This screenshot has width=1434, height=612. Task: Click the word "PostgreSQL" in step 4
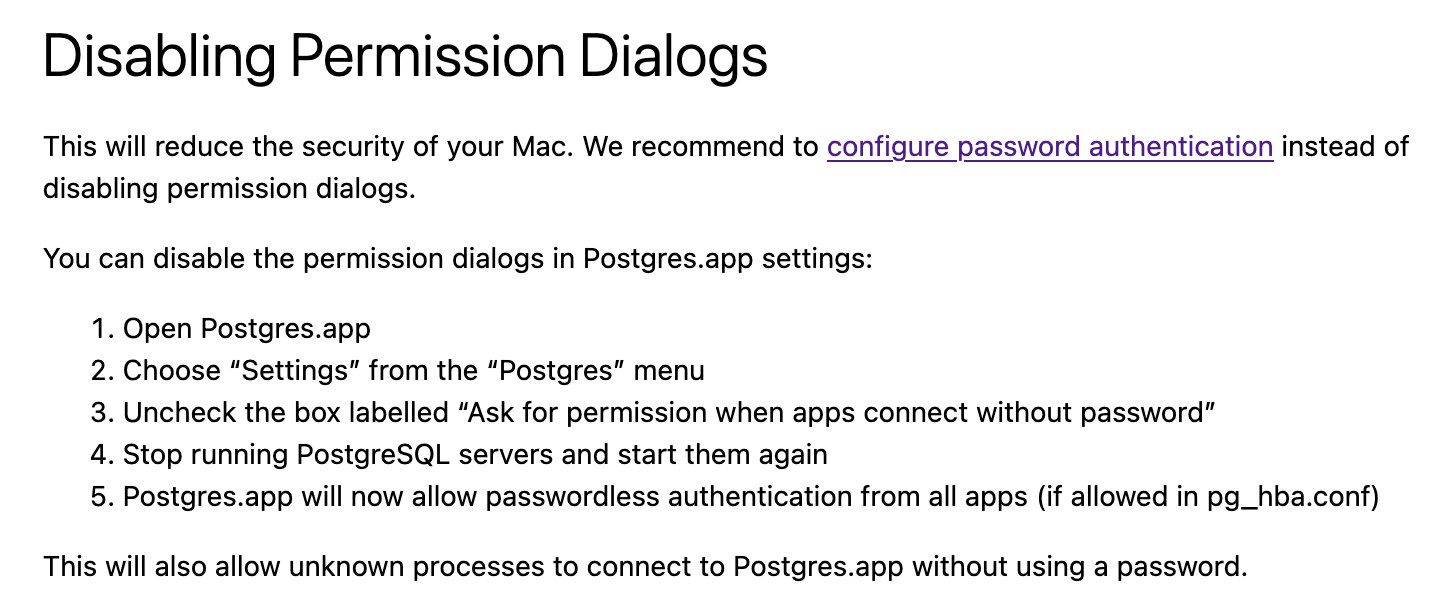pos(370,455)
